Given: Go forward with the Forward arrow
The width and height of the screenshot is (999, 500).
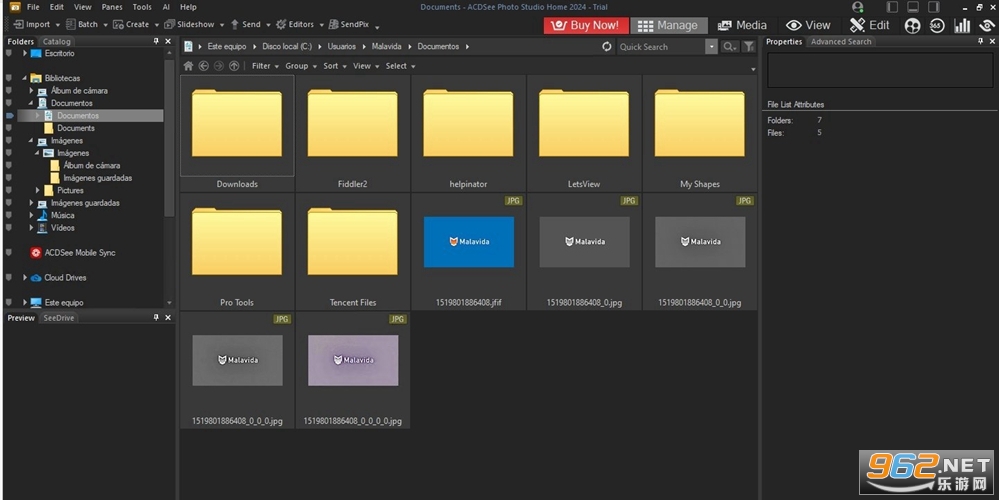Looking at the screenshot, I should coord(219,66).
